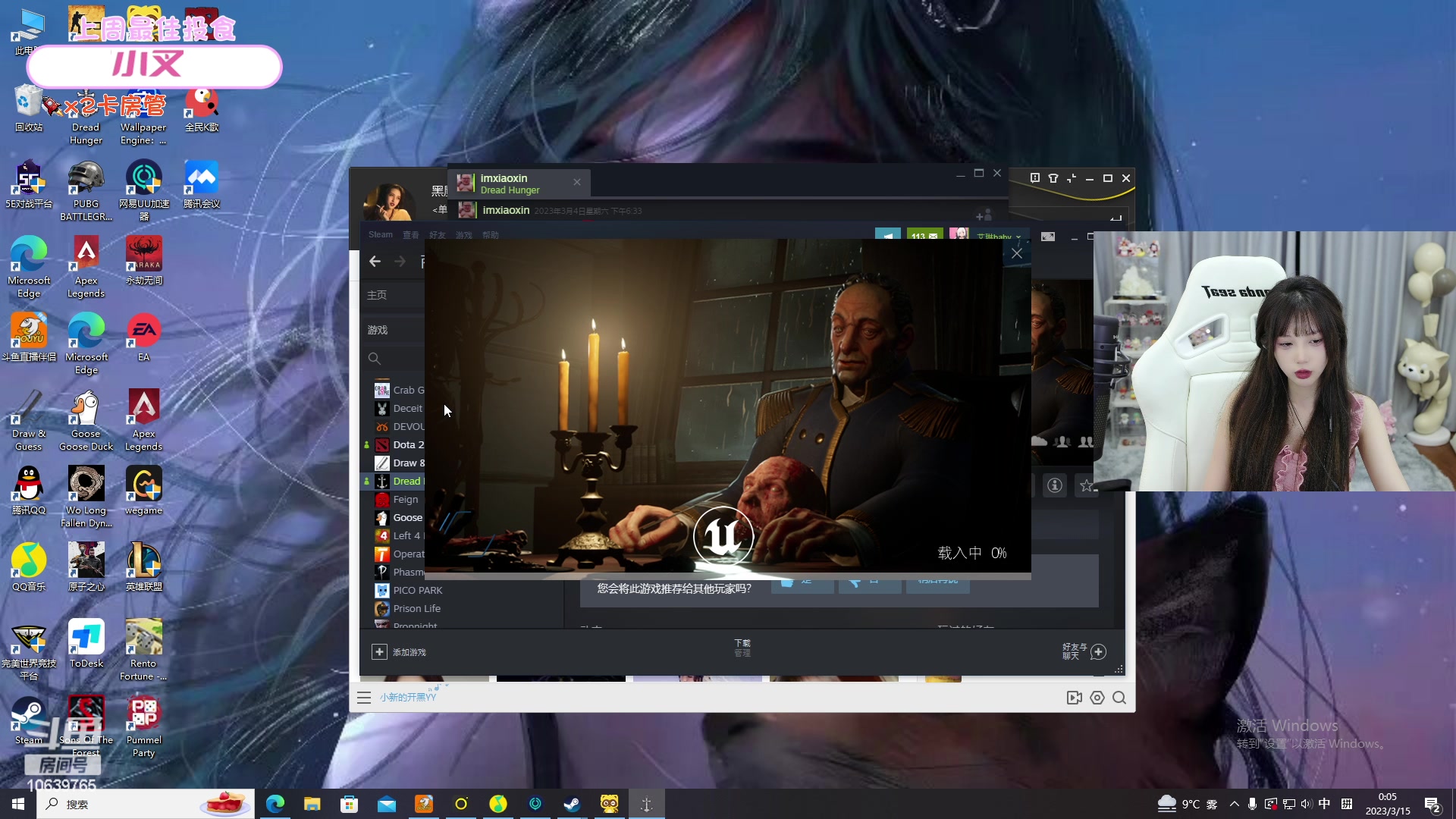Toggle Chinese input method indicator
Screen dimensions: 1456x819
click(1324, 804)
